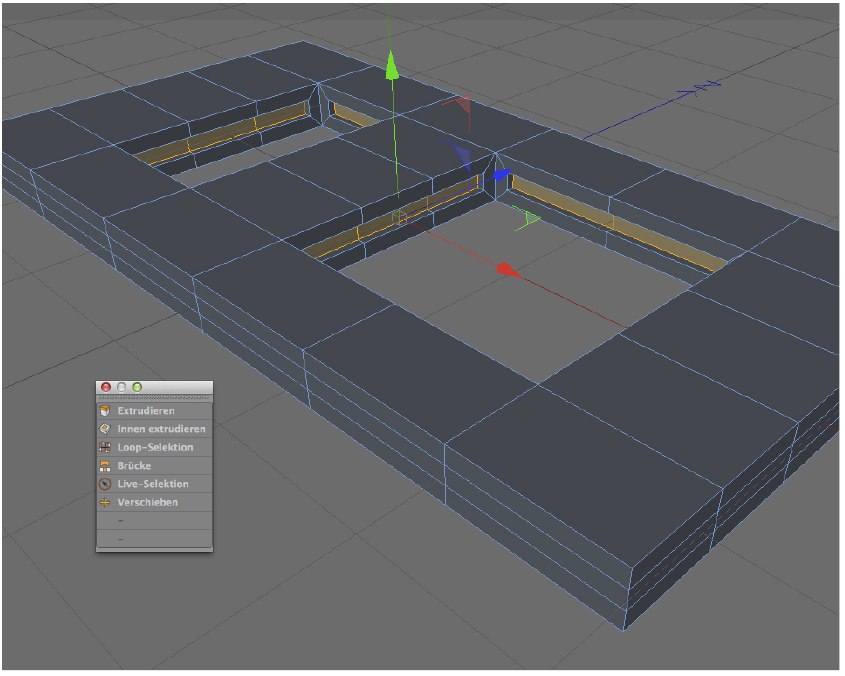Click the last empty palette slot
The width and height of the screenshot is (845, 676).
click(x=154, y=539)
